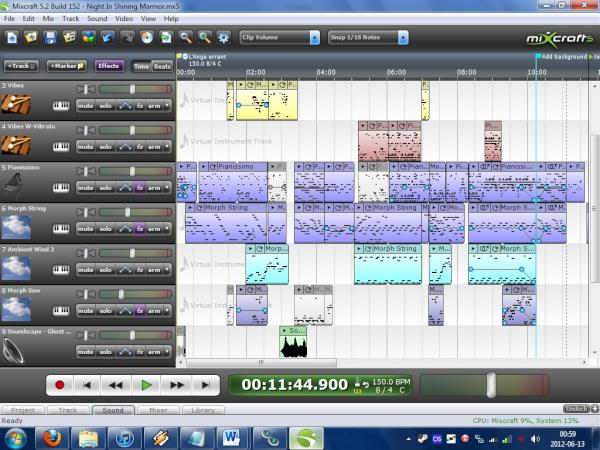
Task: Click the Add Sound File toolbar icon
Action: [69, 38]
